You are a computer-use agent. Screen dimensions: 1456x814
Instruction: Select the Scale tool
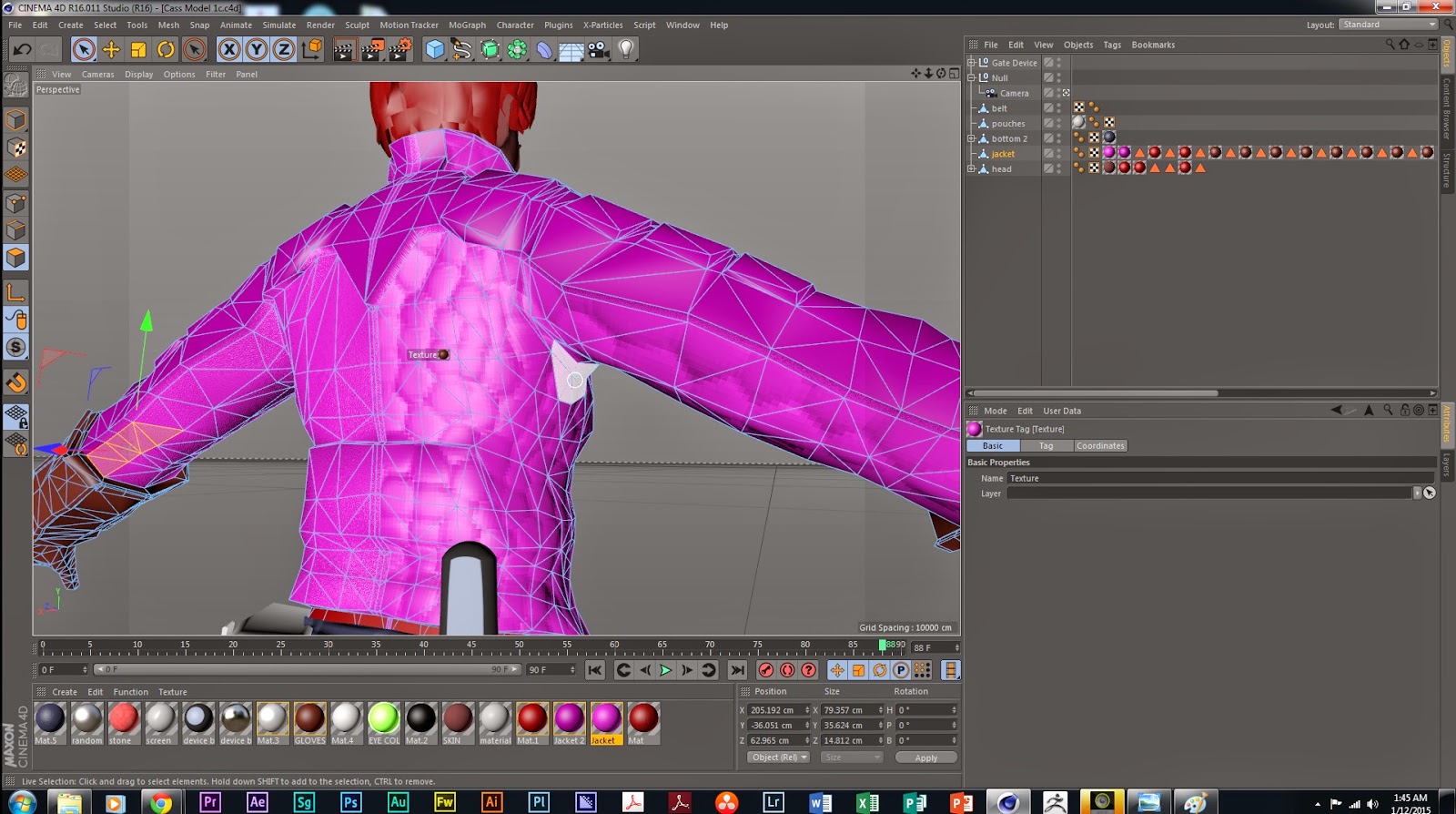(x=138, y=49)
